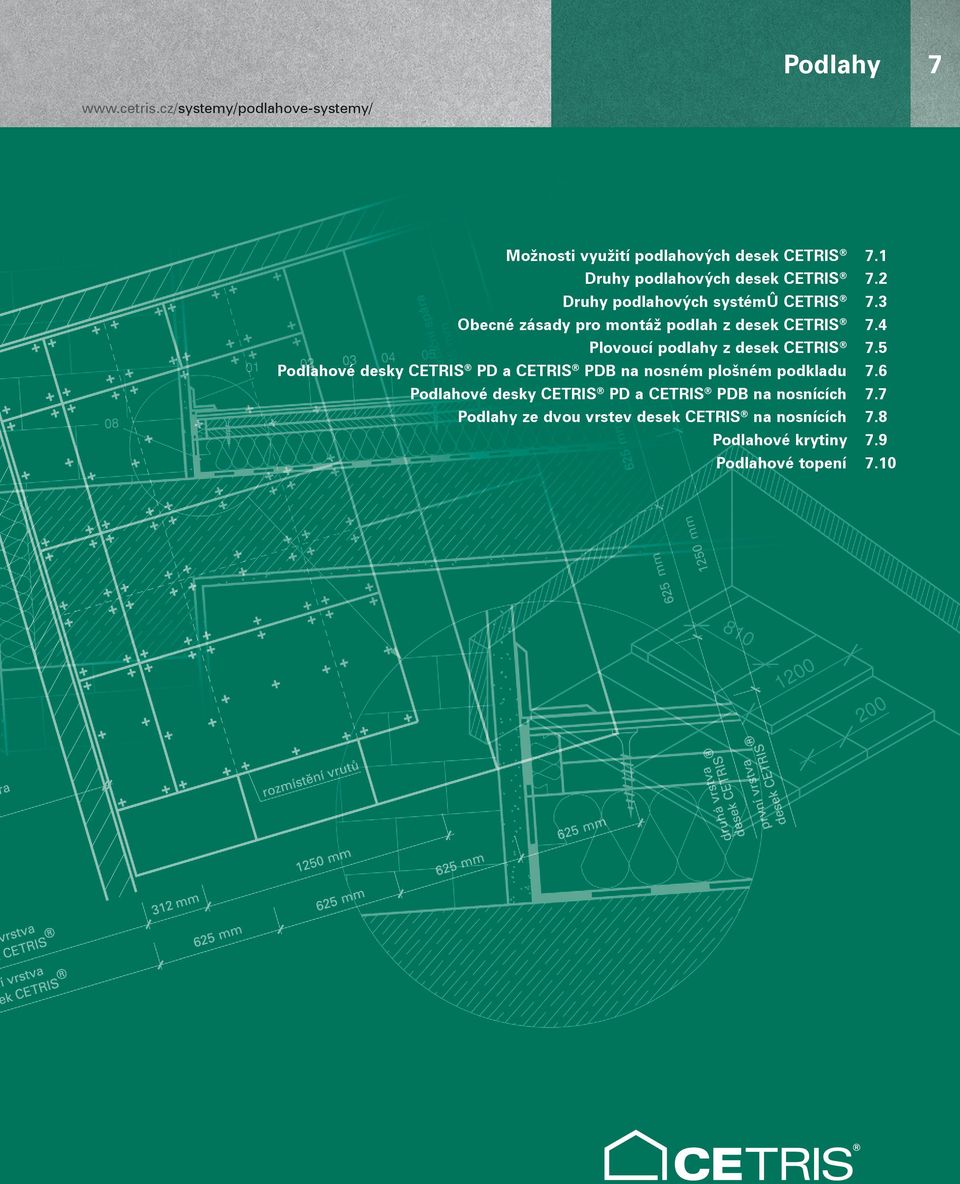
Task: Click the Podlahy chapter heading
Action: (832, 65)
